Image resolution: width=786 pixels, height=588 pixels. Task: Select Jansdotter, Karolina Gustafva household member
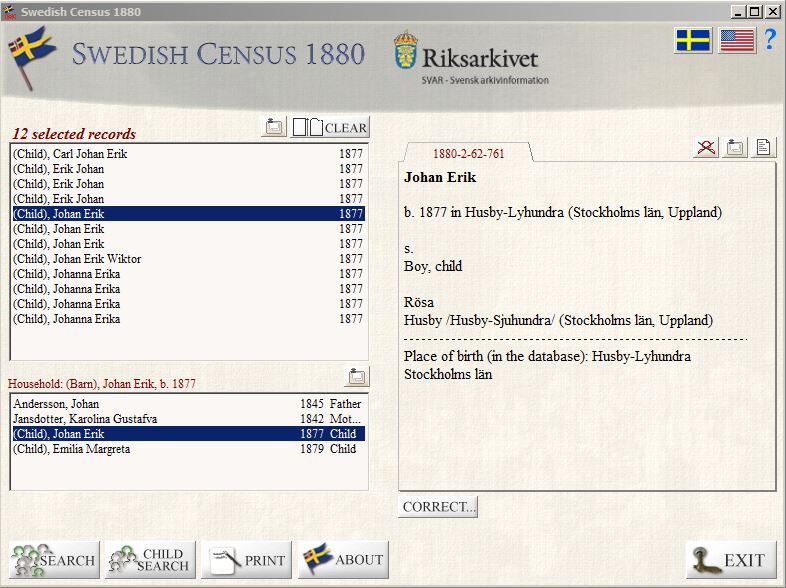click(188, 419)
